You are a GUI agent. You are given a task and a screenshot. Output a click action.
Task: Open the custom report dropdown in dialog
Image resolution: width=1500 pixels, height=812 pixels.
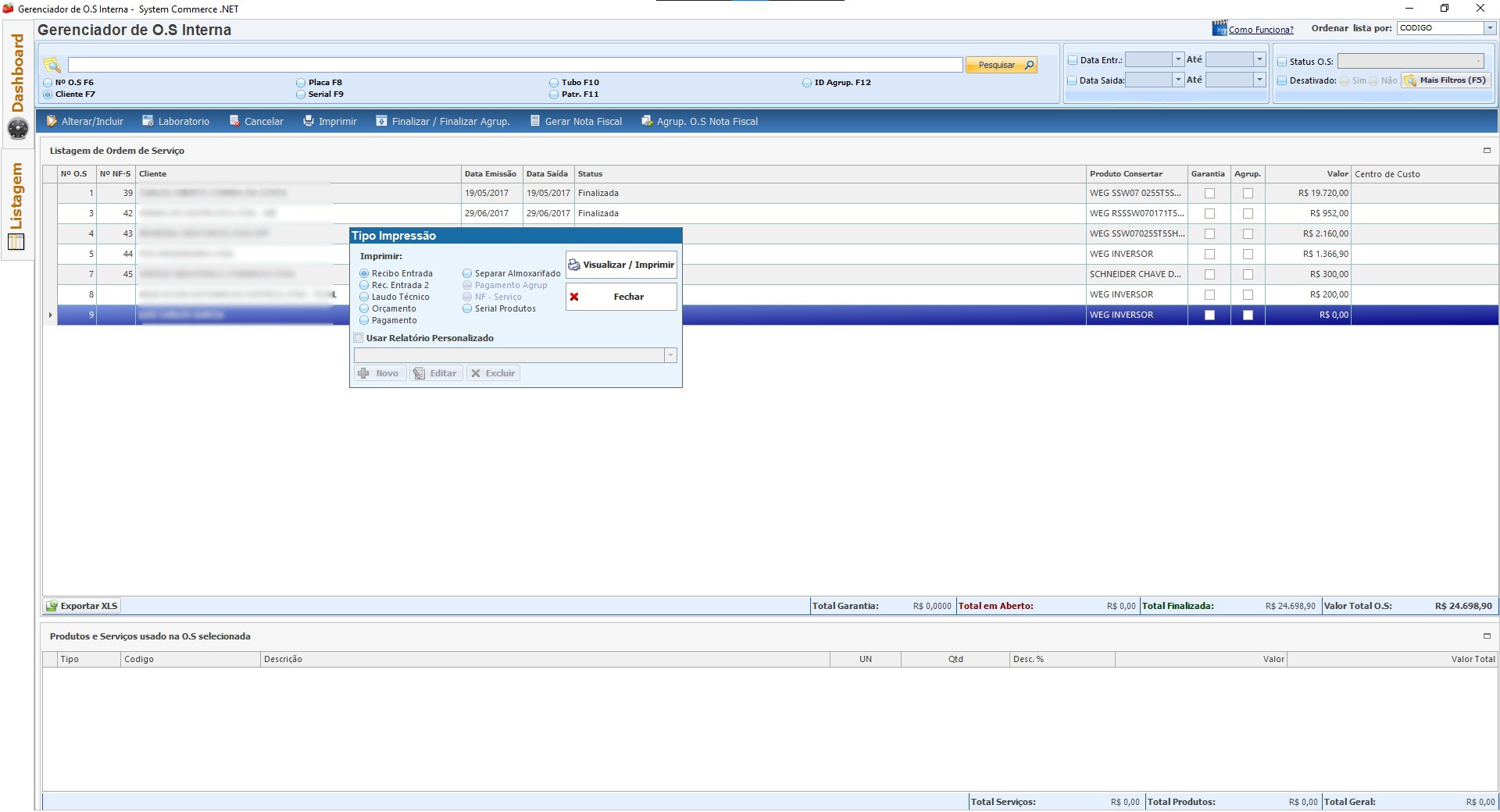pos(670,355)
